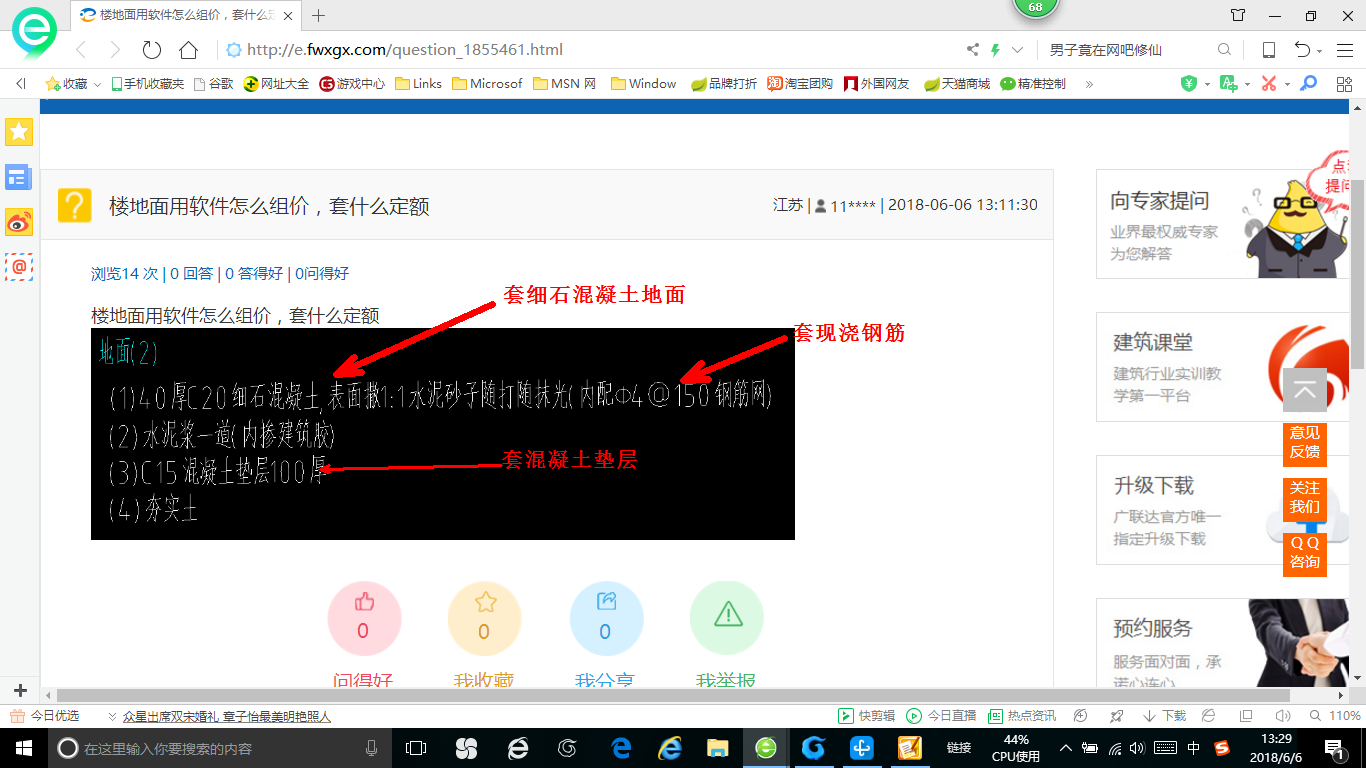Viewport: 1366px width, 768px height.
Task: Click the sidebar star favorites icon
Action: click(x=19, y=132)
